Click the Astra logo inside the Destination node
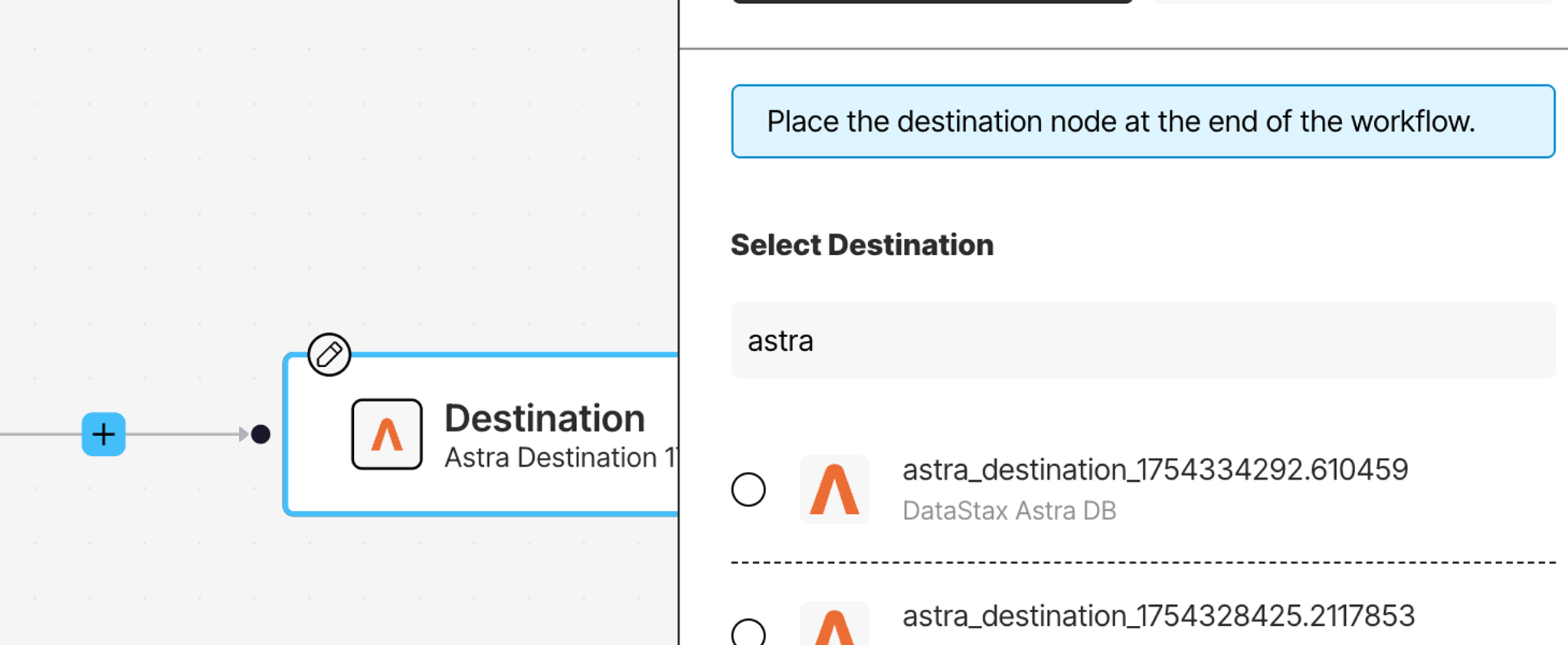1568x645 pixels. point(387,434)
